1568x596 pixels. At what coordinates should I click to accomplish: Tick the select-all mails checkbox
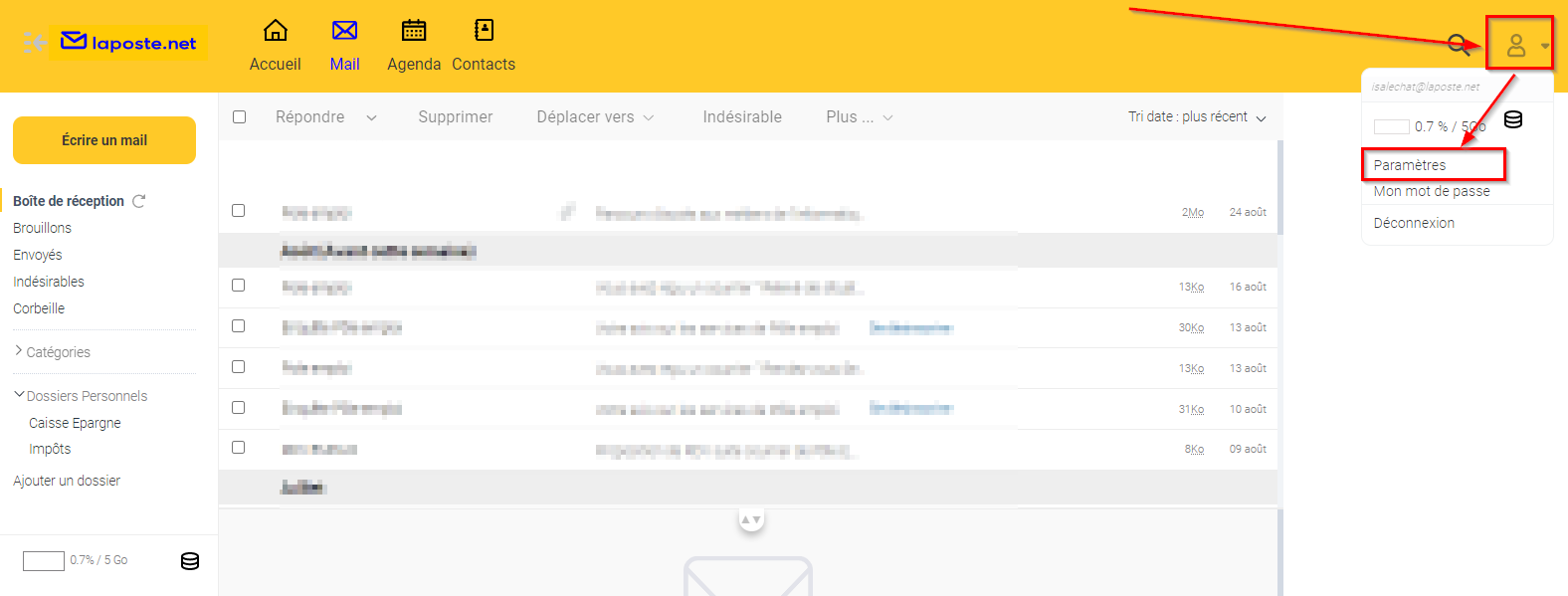(239, 117)
